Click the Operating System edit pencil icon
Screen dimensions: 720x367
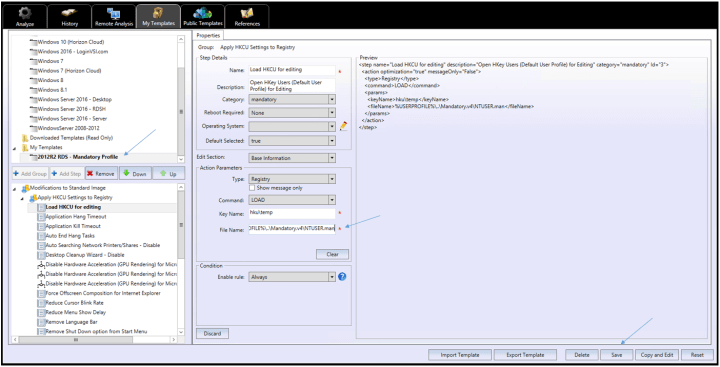click(x=343, y=126)
